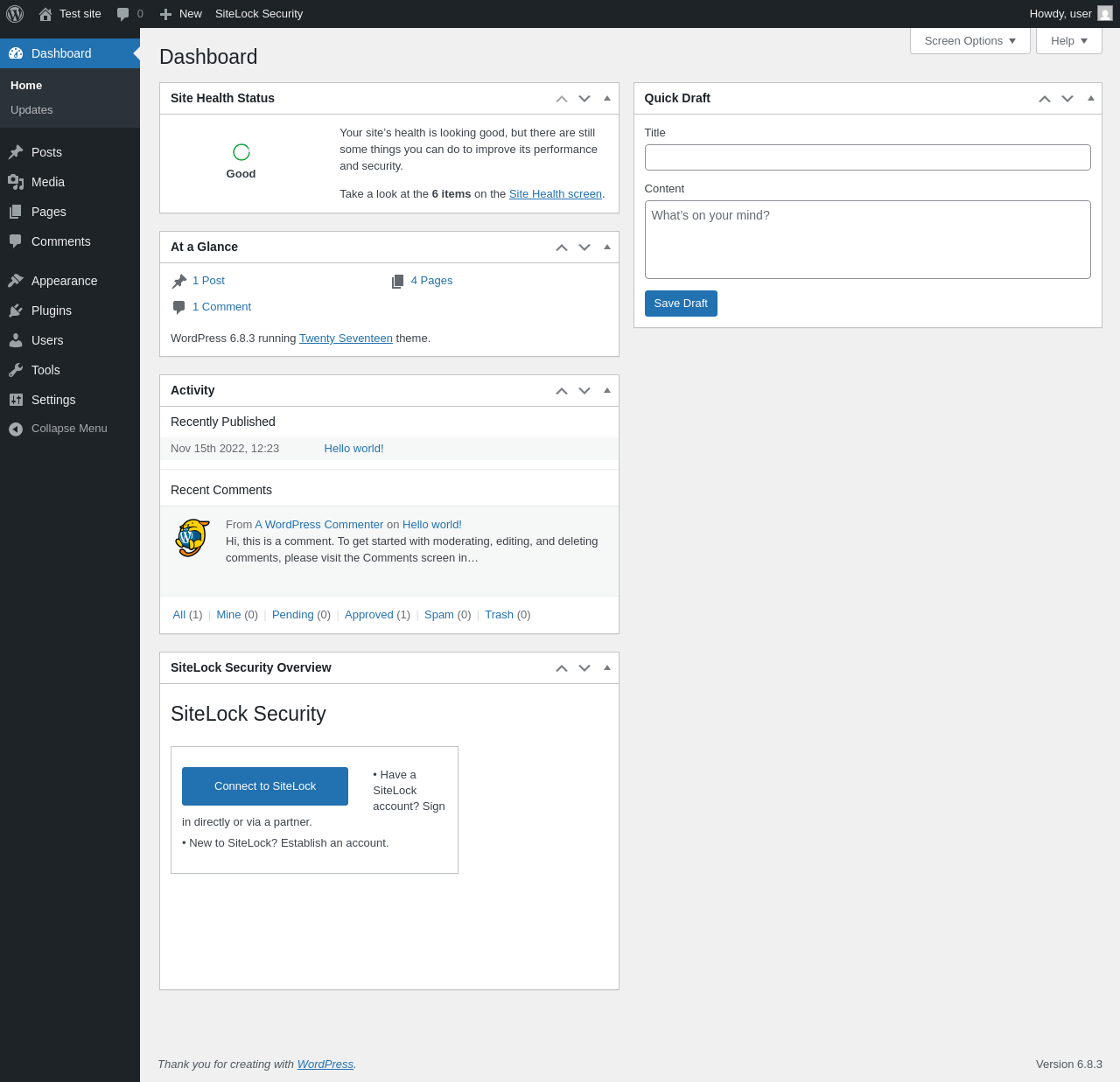Click the Comments bubble icon in sidebar
The width and height of the screenshot is (1120, 1082).
coord(16,241)
